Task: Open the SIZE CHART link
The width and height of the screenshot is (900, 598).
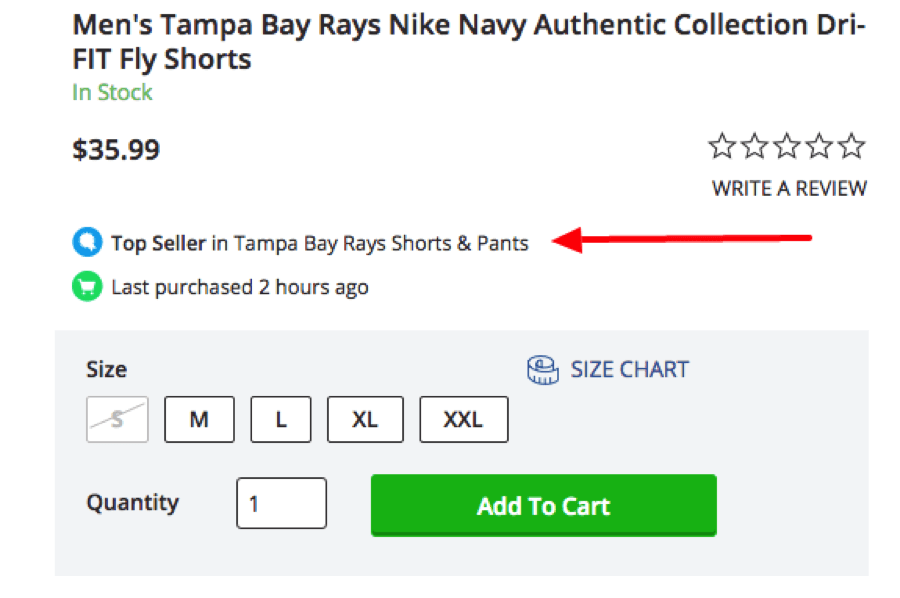Action: (629, 370)
